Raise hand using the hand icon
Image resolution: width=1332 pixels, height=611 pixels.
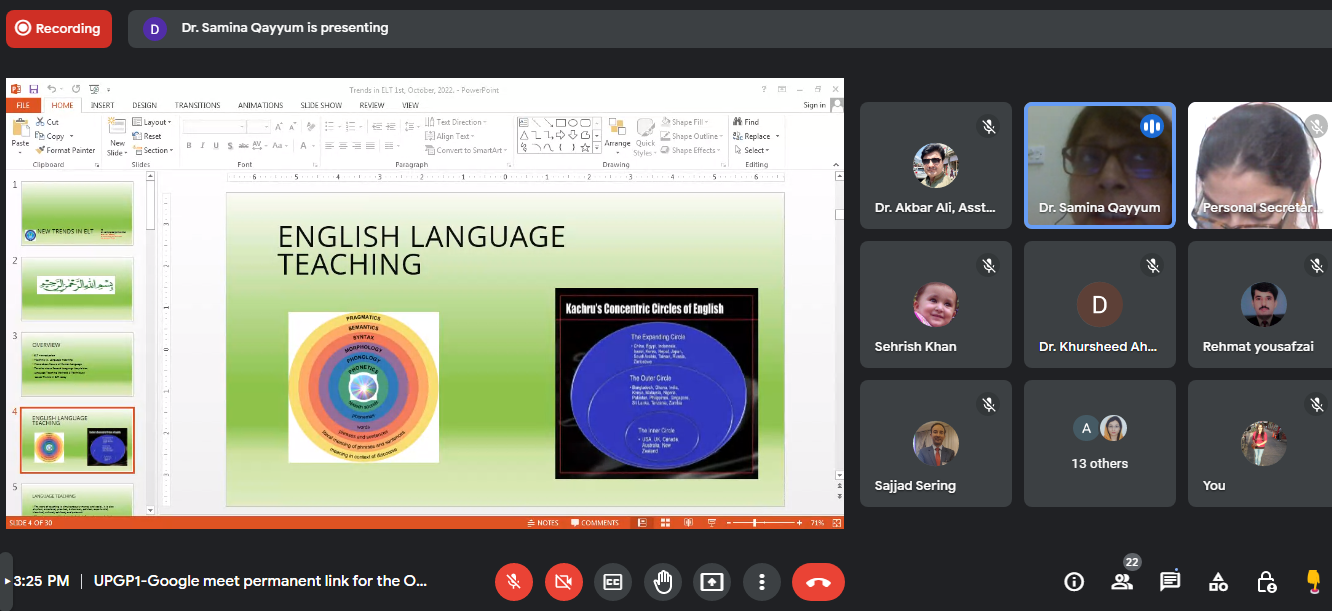662,581
